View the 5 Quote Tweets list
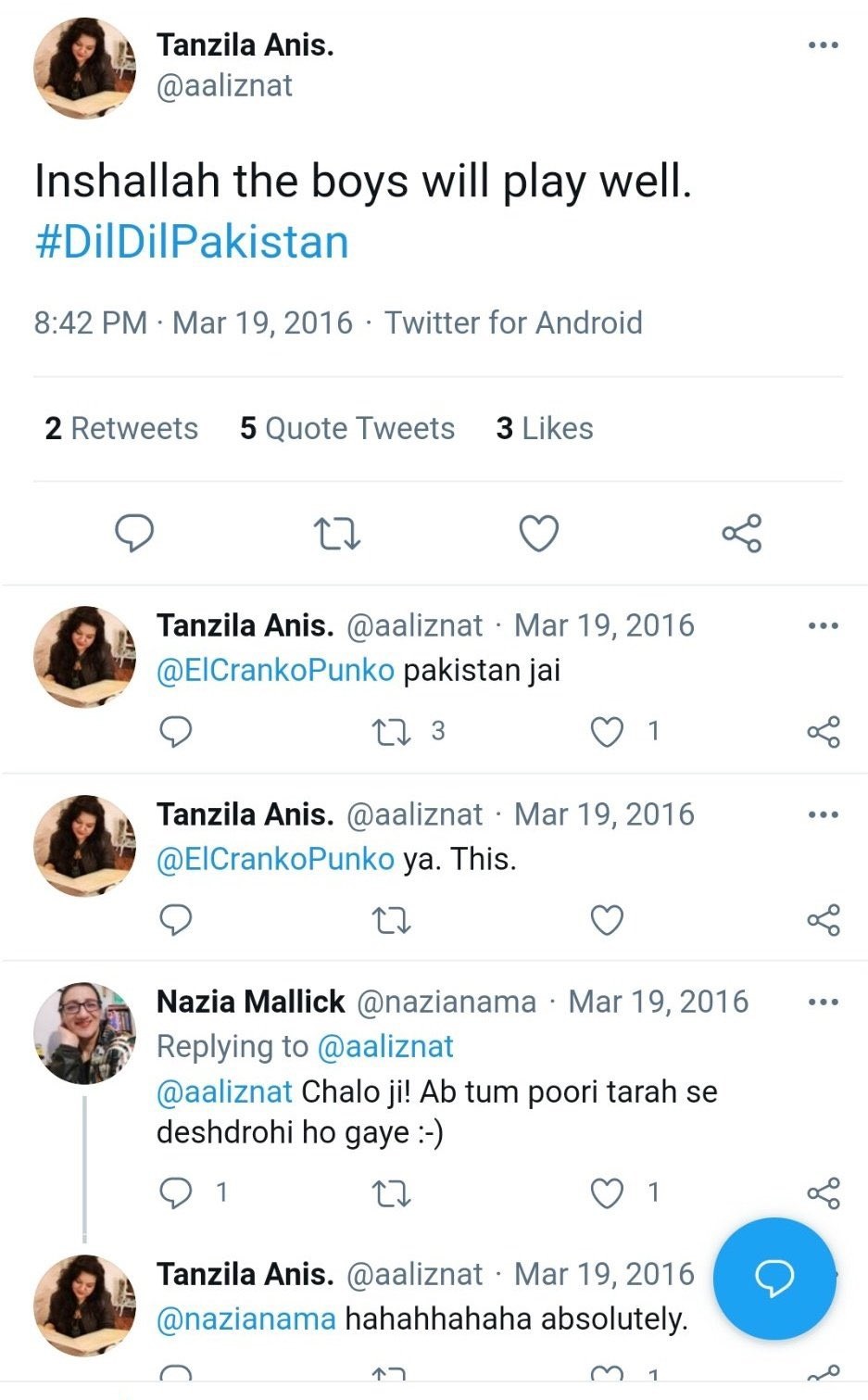 [x=347, y=428]
